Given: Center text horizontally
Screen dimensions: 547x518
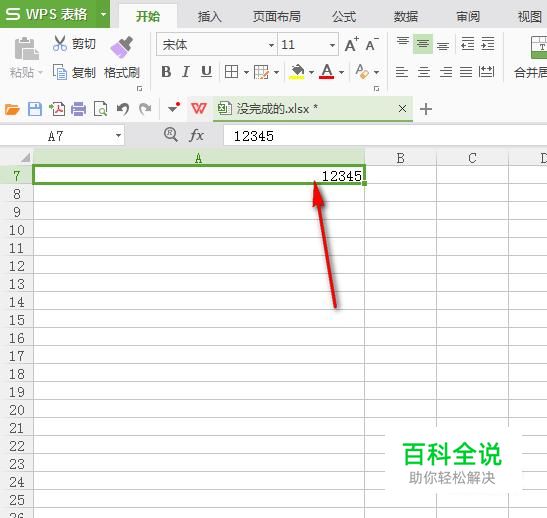Looking at the screenshot, I should click(424, 72).
